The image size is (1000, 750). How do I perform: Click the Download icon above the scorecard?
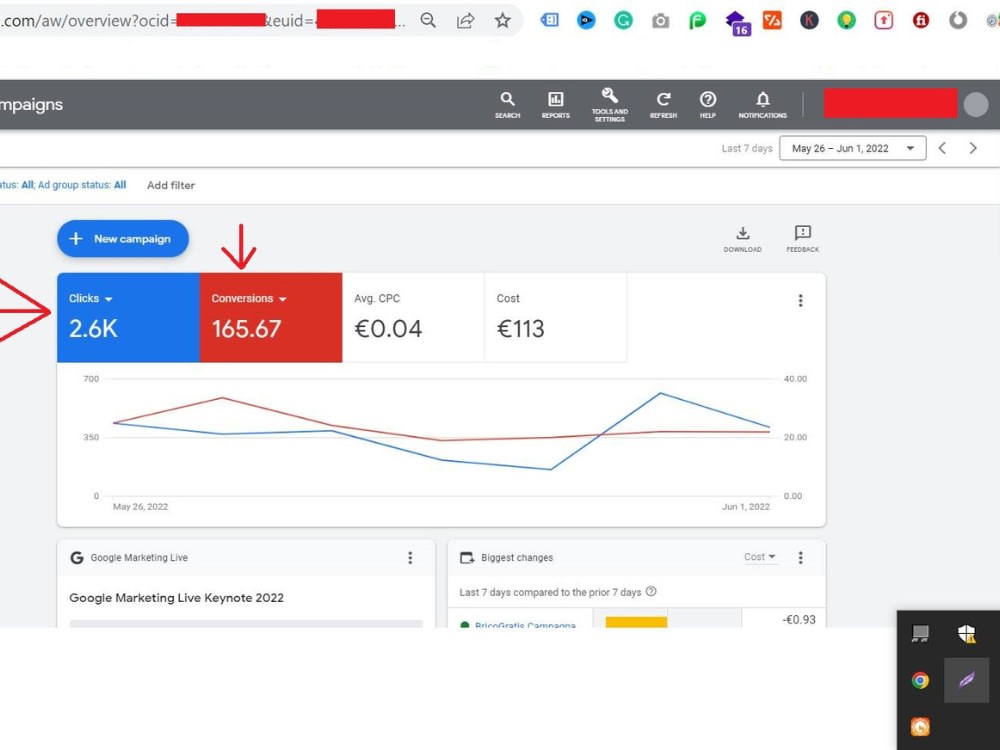click(x=742, y=239)
